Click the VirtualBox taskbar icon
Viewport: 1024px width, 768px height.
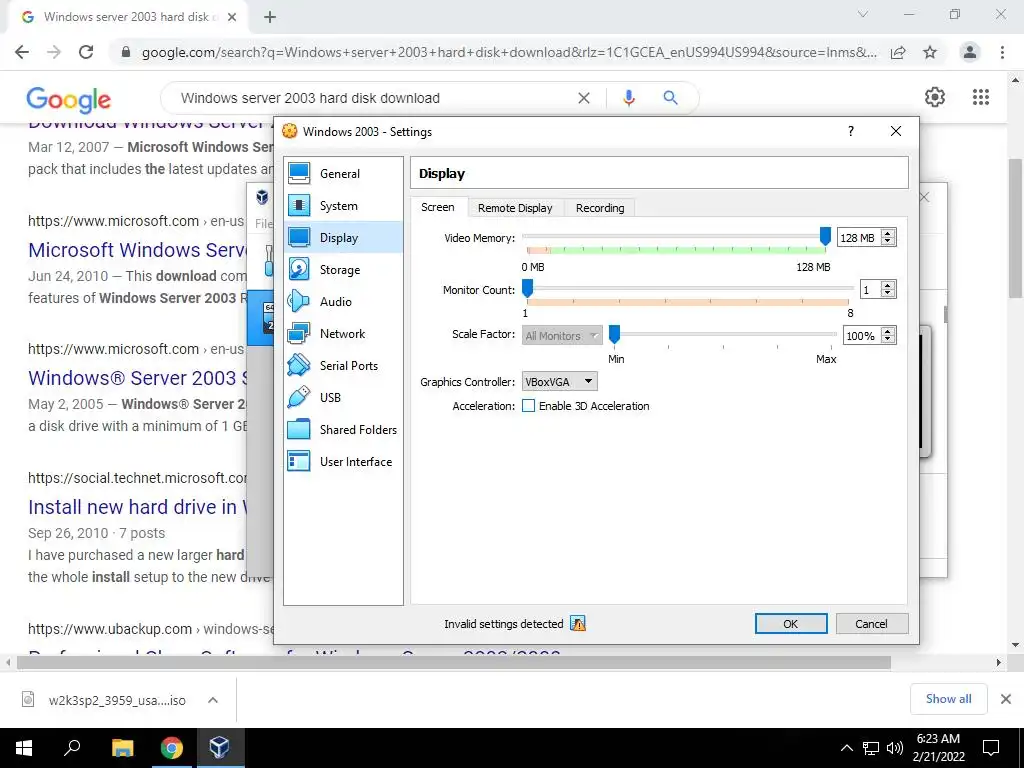(x=219, y=748)
